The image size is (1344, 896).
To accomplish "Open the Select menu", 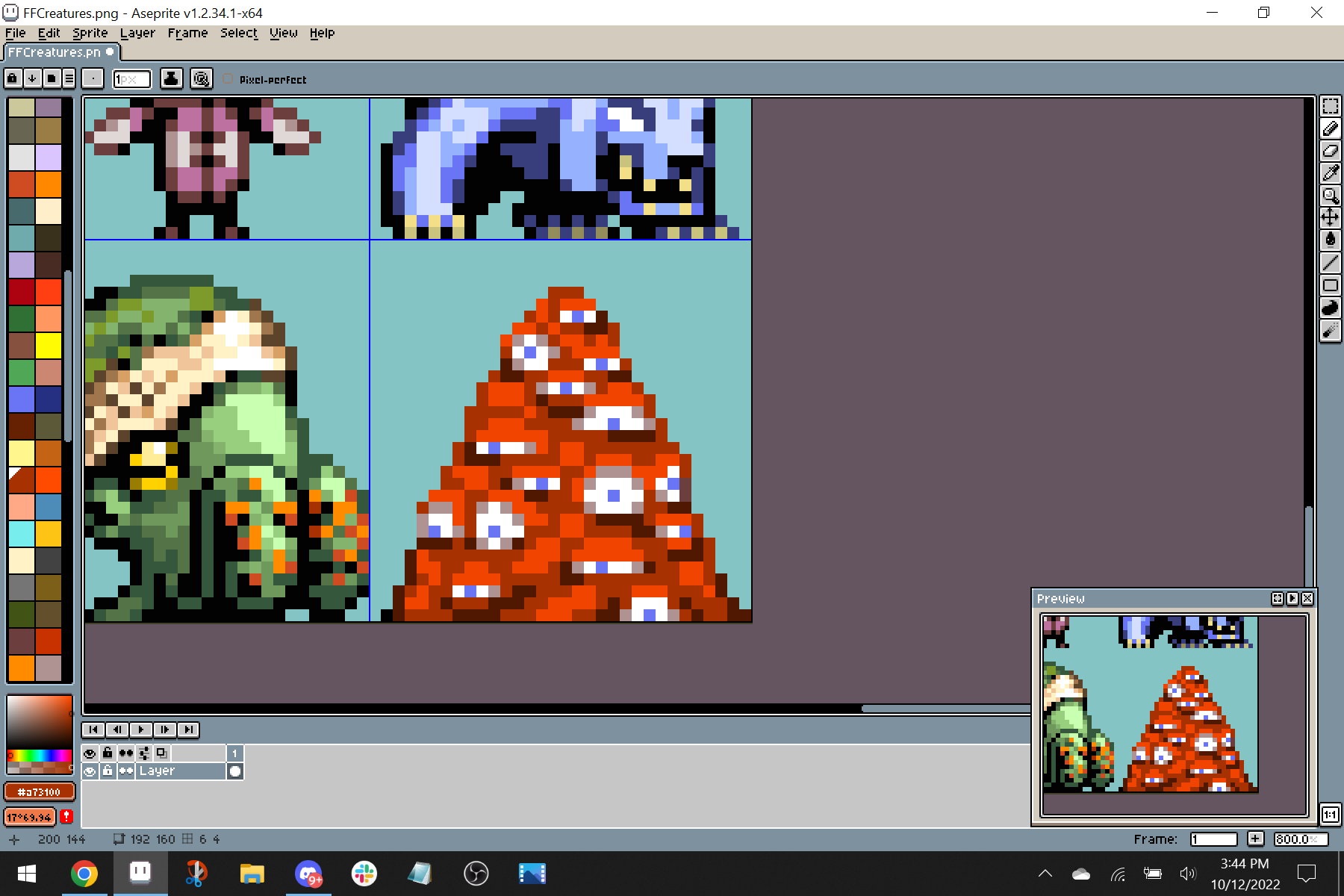I will click(x=239, y=33).
